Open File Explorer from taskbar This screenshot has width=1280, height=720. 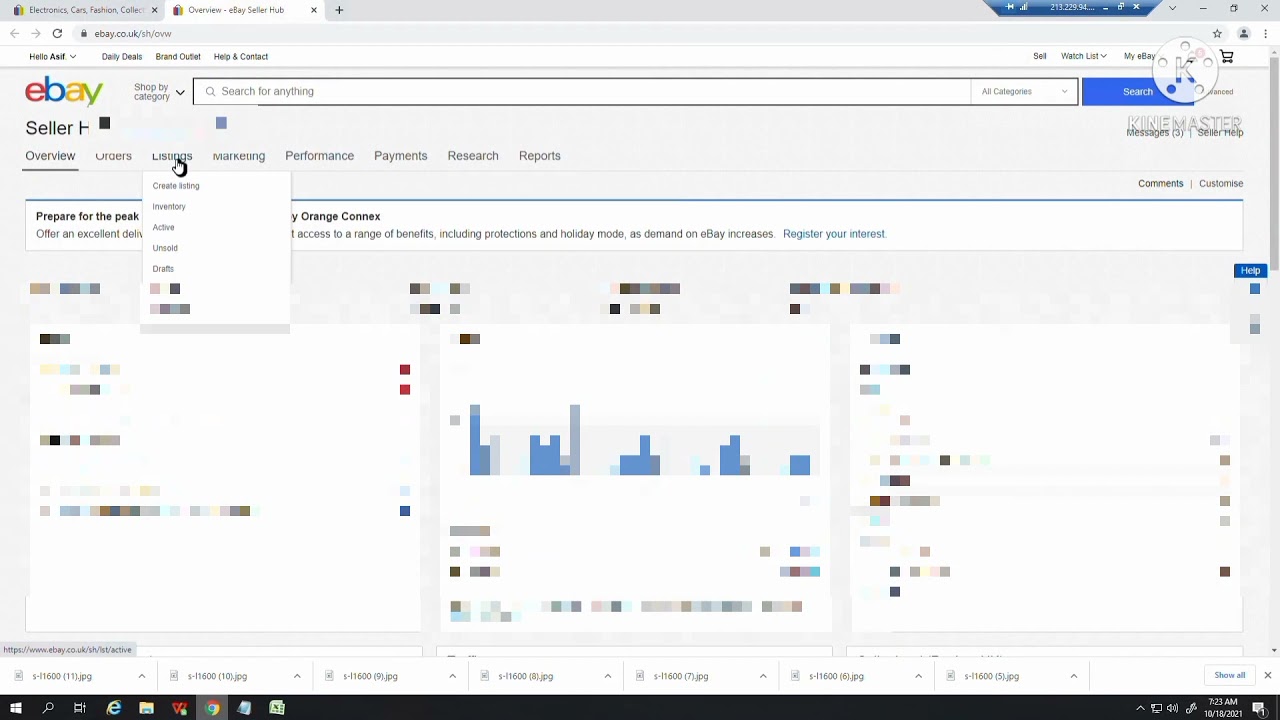(146, 708)
